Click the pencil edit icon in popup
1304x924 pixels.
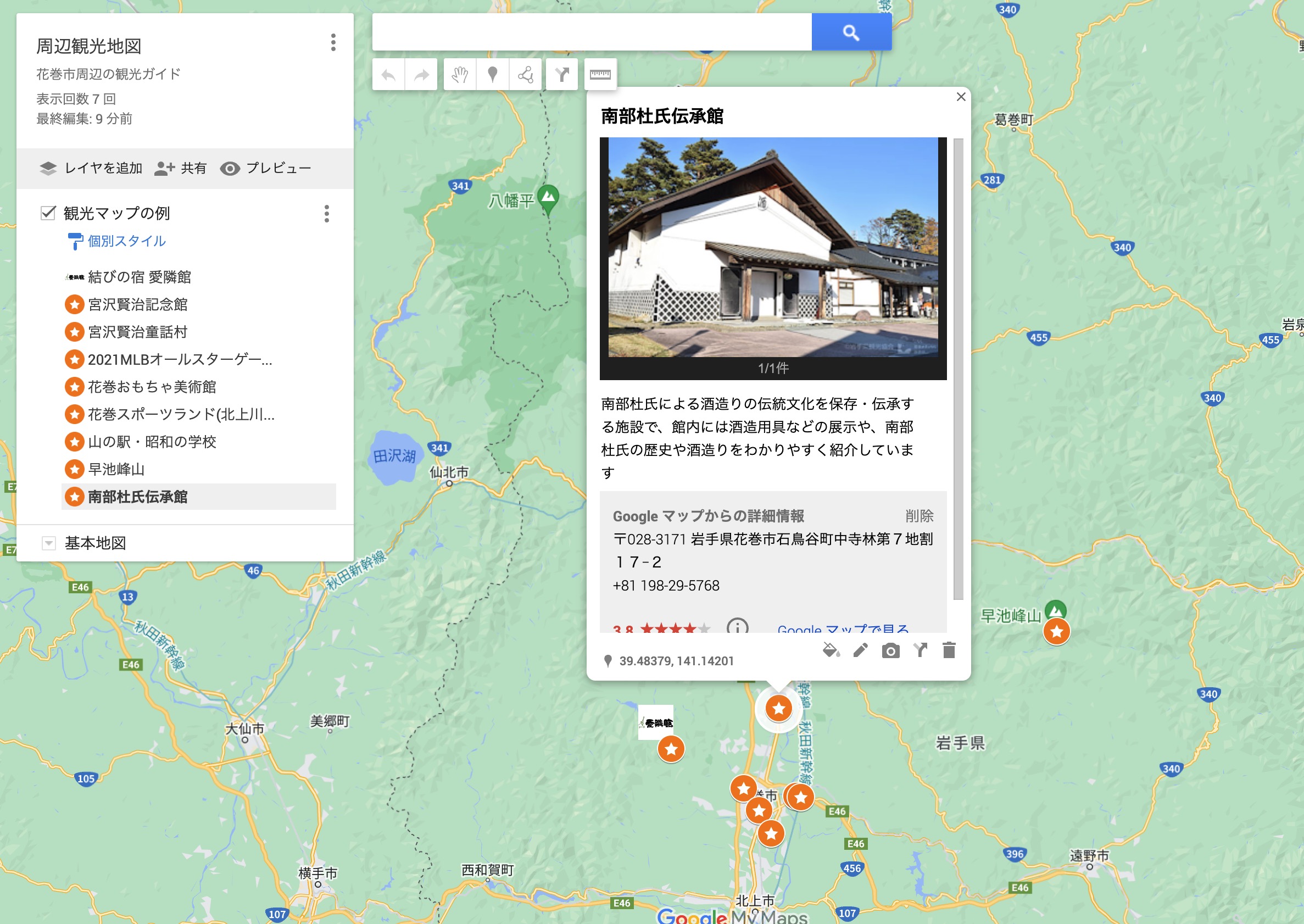click(x=861, y=650)
